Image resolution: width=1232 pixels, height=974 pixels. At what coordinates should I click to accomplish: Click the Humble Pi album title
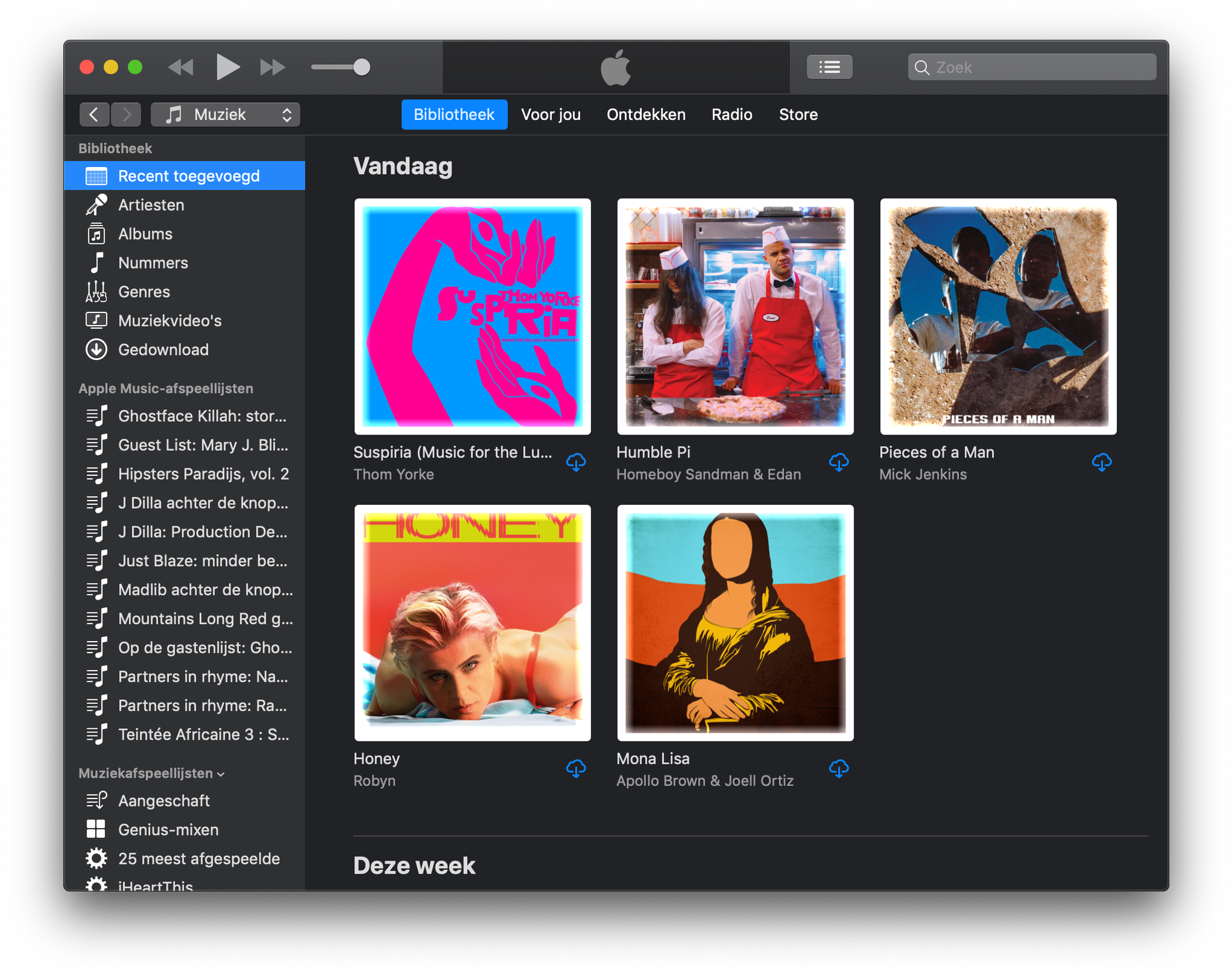[x=653, y=452]
